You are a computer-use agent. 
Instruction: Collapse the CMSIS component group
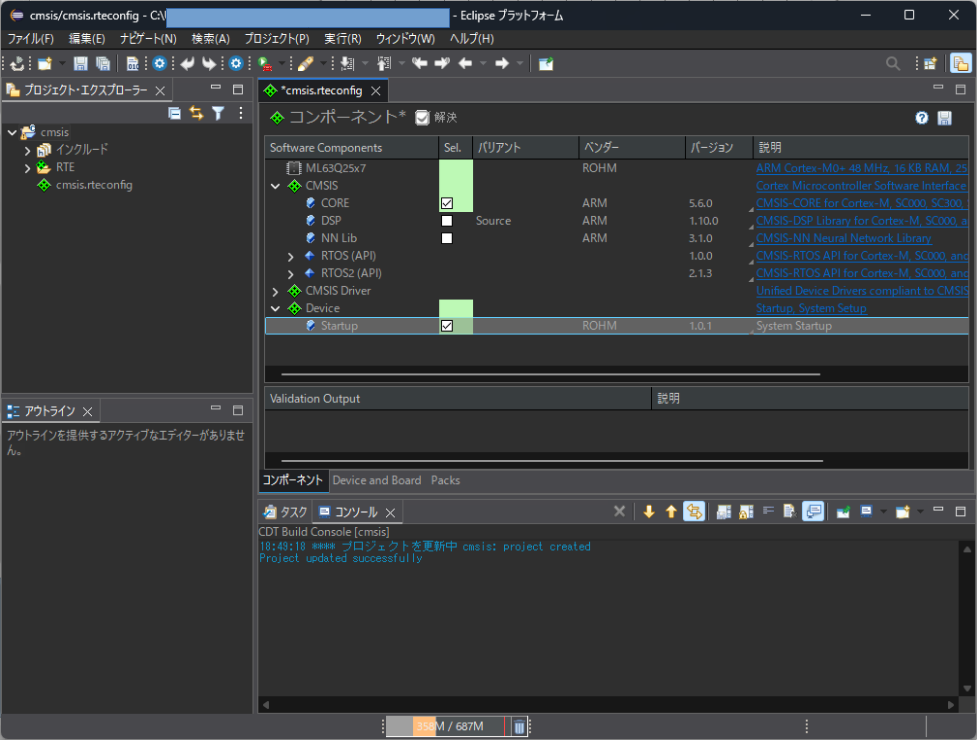click(275, 186)
